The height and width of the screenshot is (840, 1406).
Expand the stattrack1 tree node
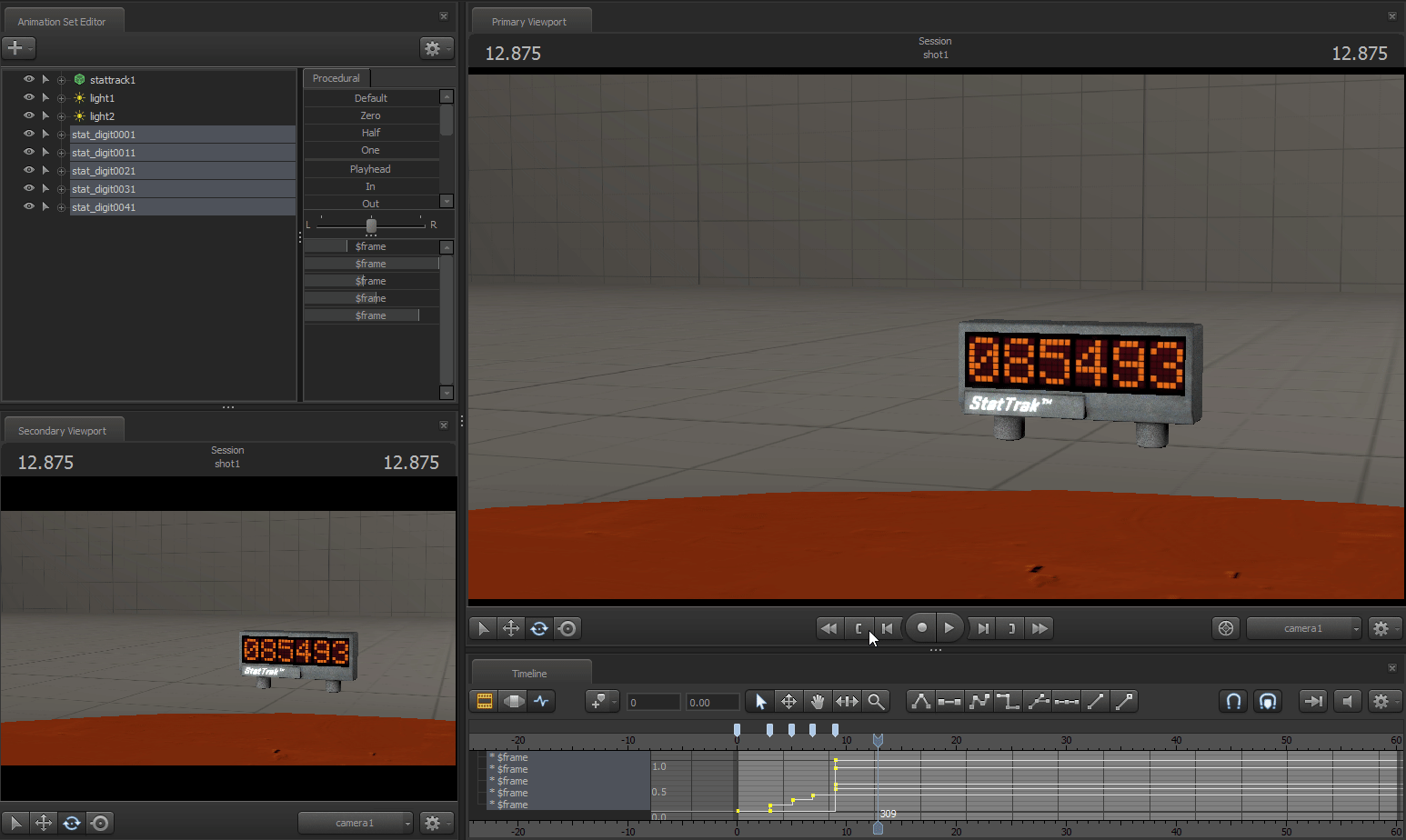(62, 80)
